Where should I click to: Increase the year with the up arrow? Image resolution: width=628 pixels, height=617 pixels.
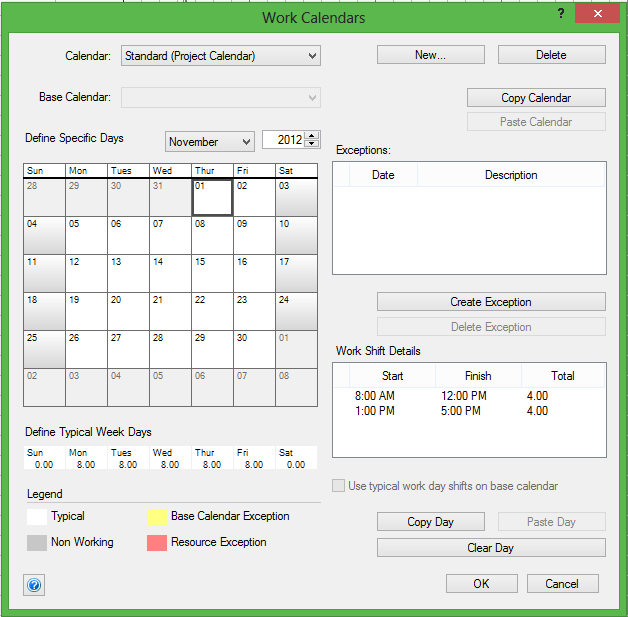pyautogui.click(x=312, y=137)
